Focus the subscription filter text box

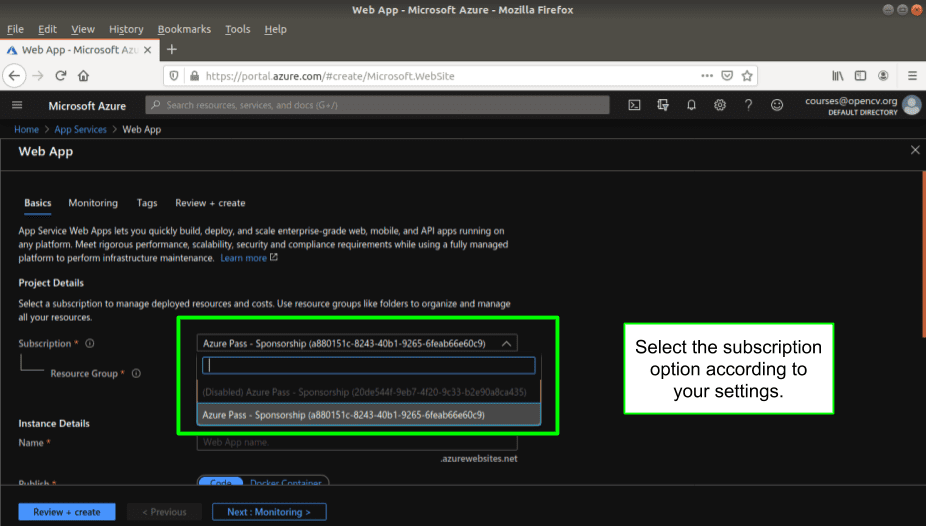(x=369, y=365)
